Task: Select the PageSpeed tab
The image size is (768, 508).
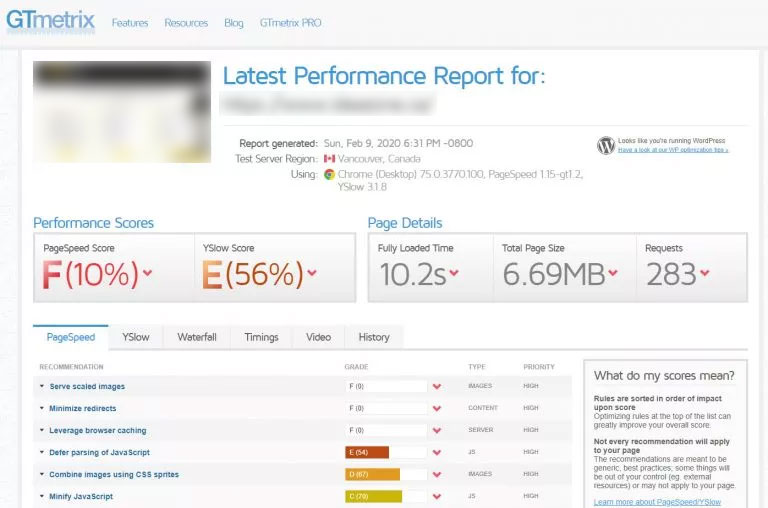Action: (71, 338)
